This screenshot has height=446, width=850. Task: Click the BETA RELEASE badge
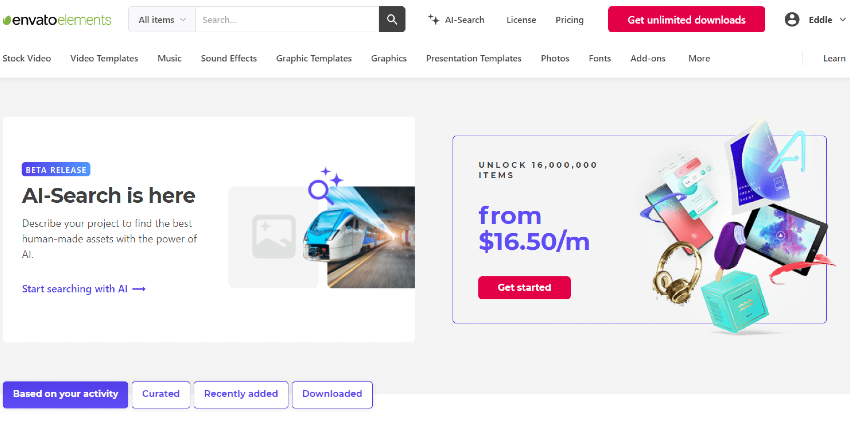coord(56,169)
